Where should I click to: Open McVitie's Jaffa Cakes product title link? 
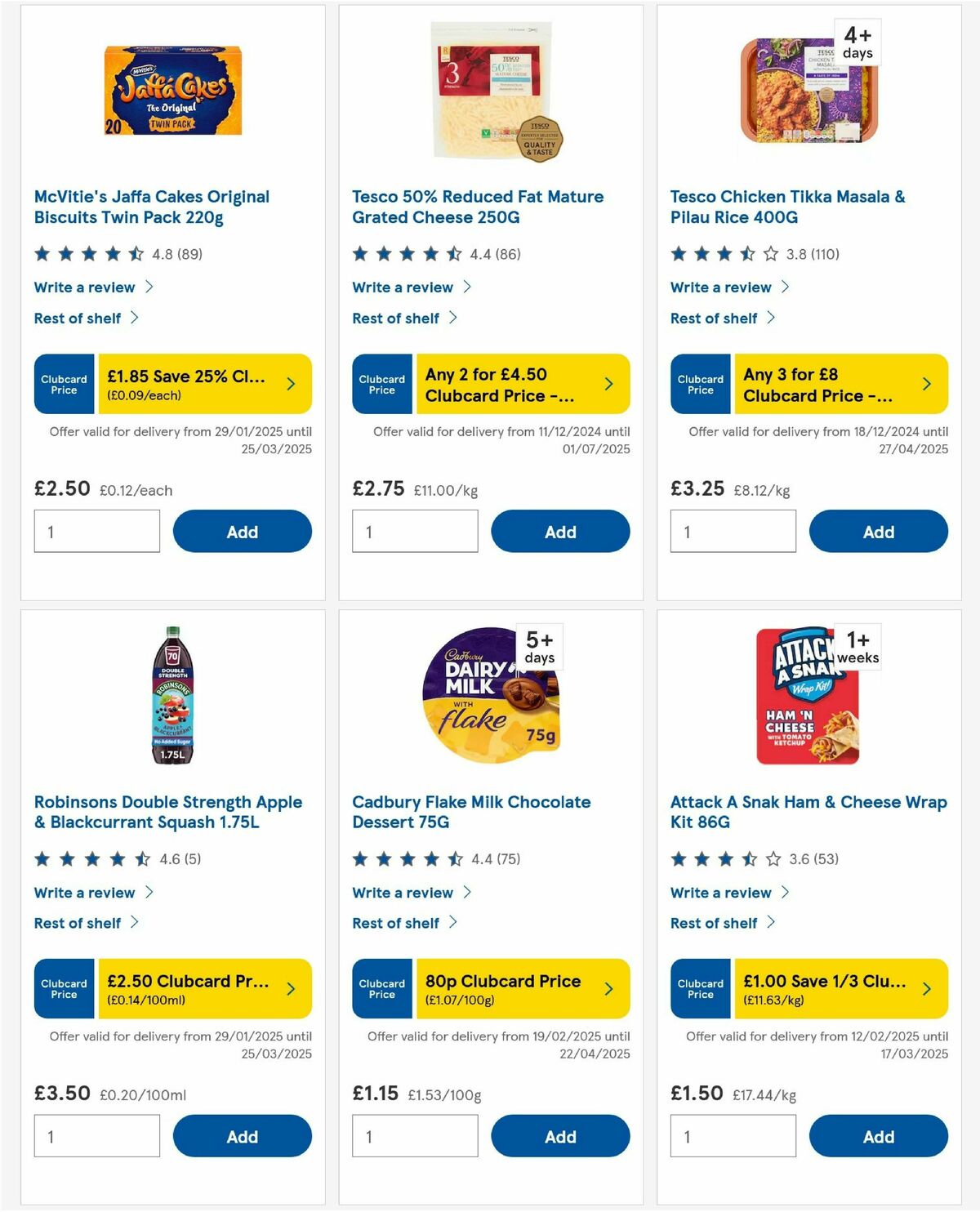(x=152, y=207)
